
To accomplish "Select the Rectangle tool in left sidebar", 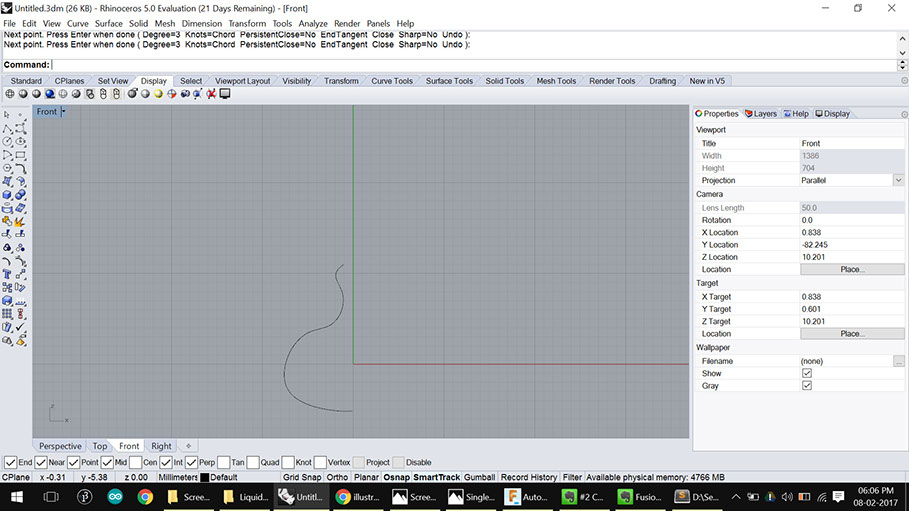I will pyautogui.click(x=20, y=155).
